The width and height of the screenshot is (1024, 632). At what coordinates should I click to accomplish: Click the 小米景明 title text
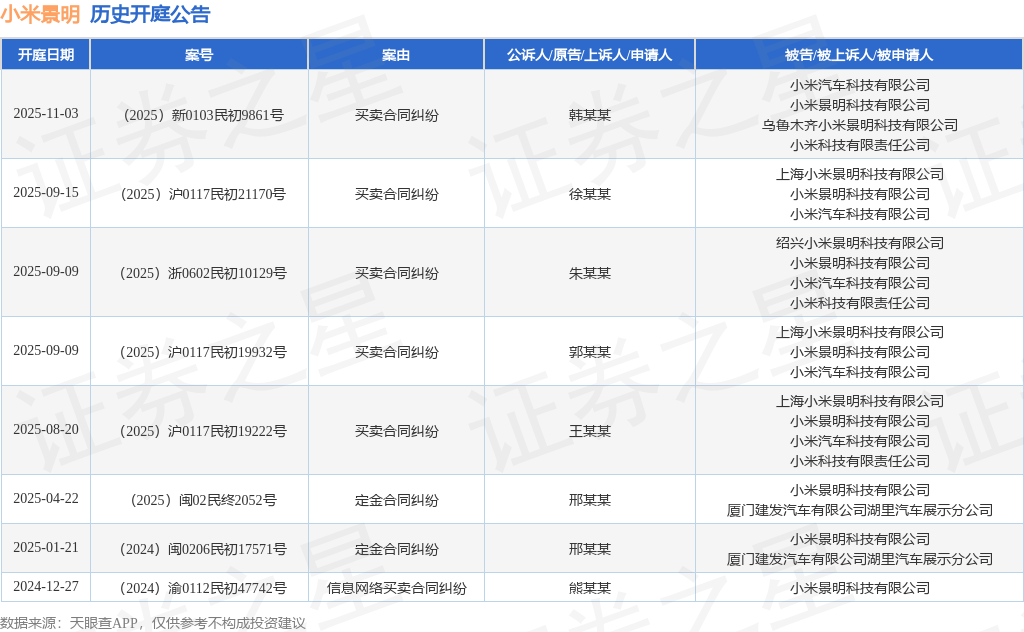point(40,14)
